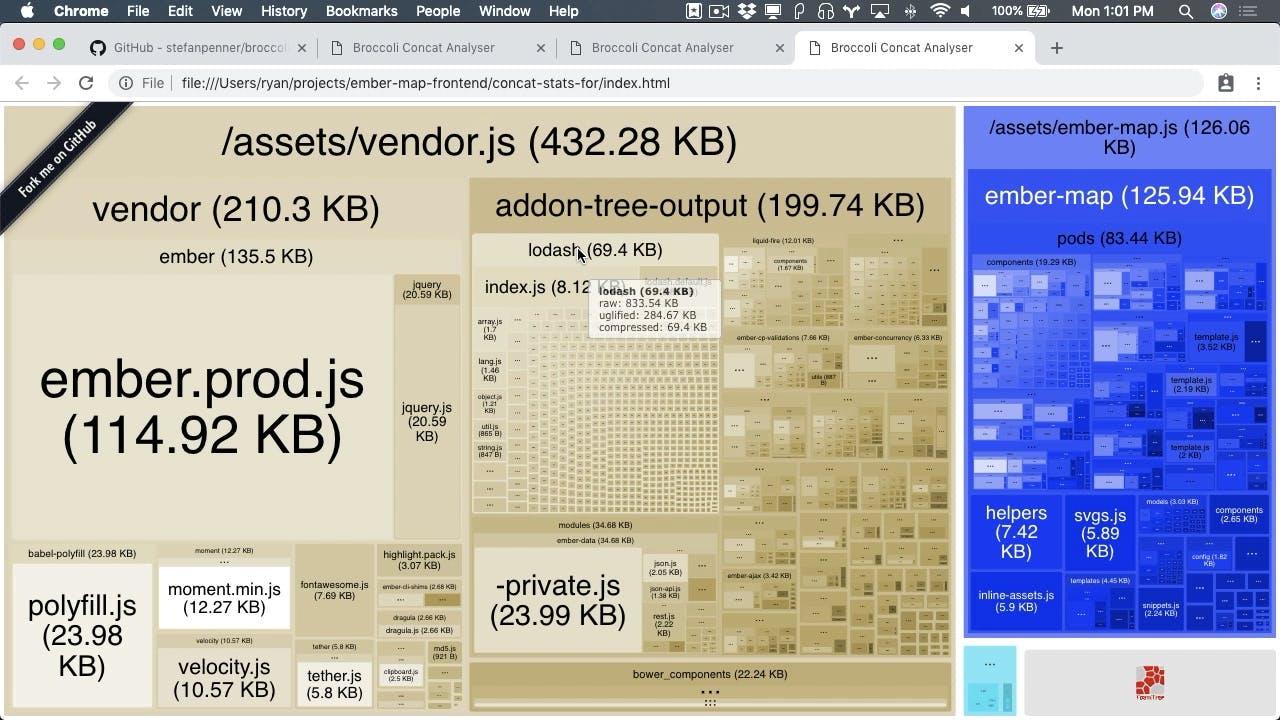The image size is (1280, 720).
Task: Click the ember-map (125.94 KB) header
Action: pos(1119,195)
